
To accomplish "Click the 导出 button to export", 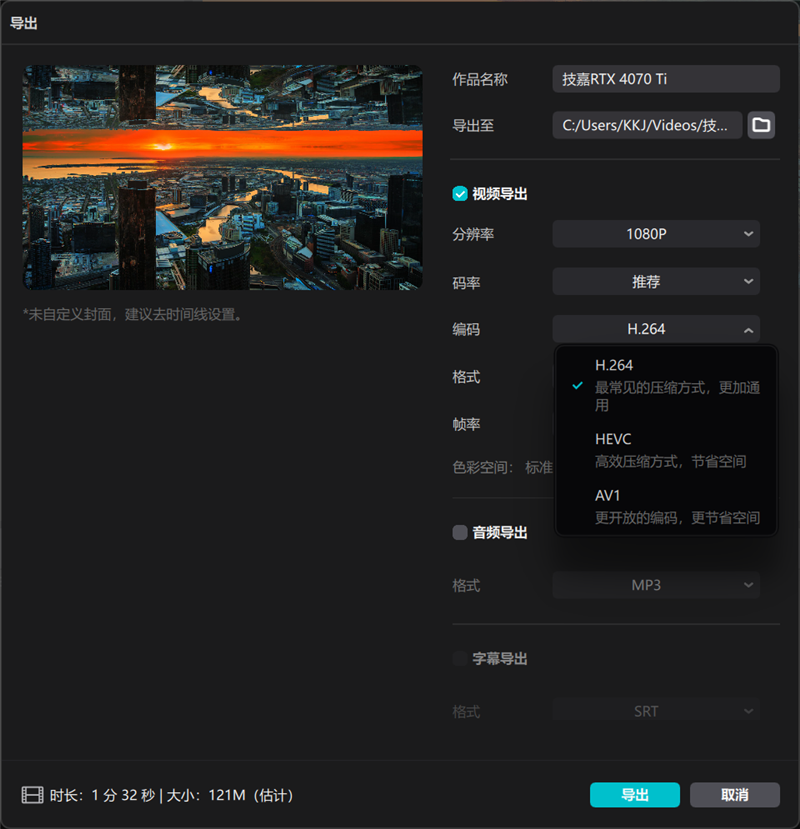I will 634,794.
